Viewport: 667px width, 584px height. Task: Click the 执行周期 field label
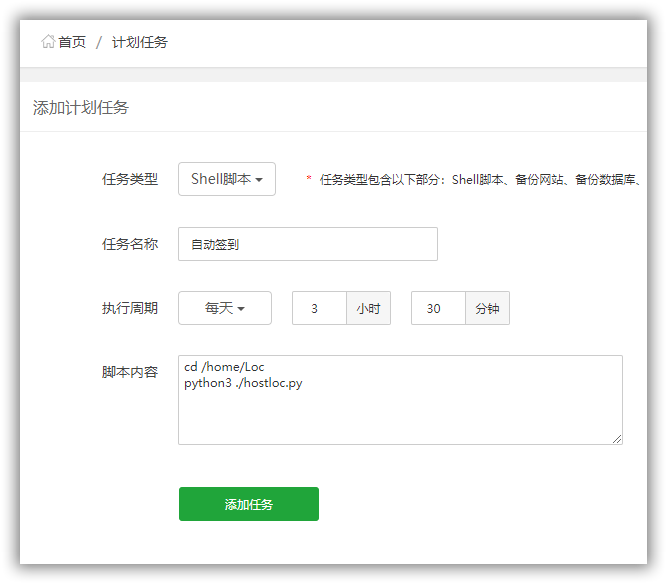(130, 308)
